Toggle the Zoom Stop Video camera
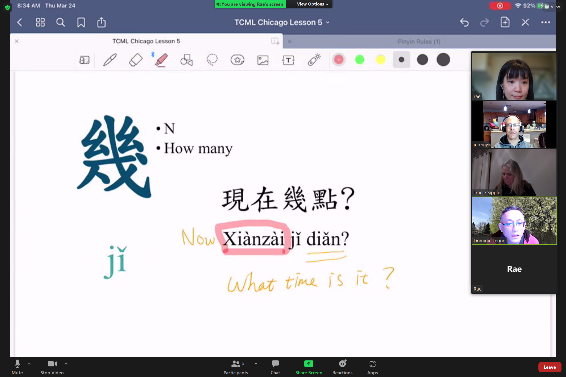The image size is (566, 377). tap(52, 367)
